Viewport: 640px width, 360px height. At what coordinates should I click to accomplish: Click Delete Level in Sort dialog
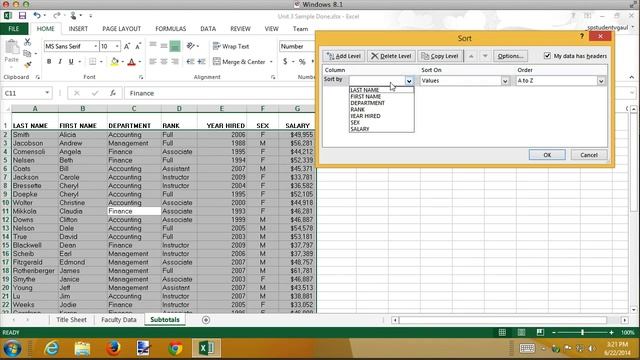[x=391, y=56]
